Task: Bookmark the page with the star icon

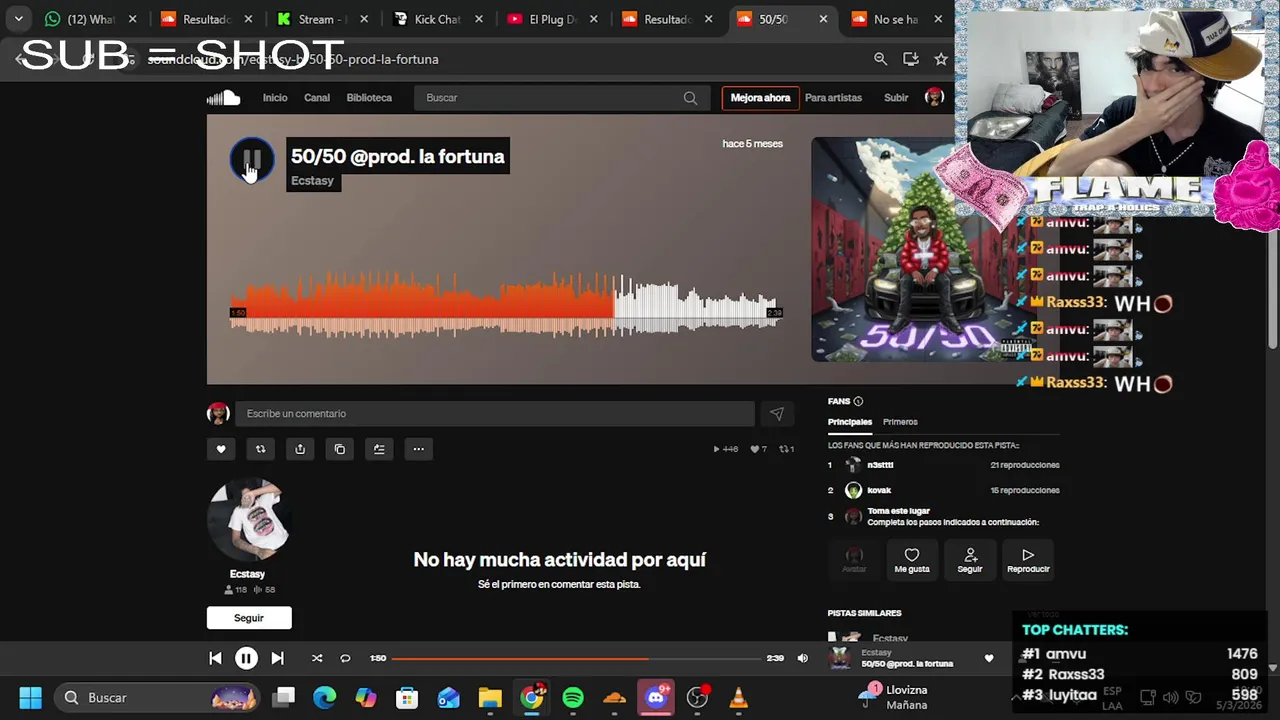Action: [x=941, y=59]
